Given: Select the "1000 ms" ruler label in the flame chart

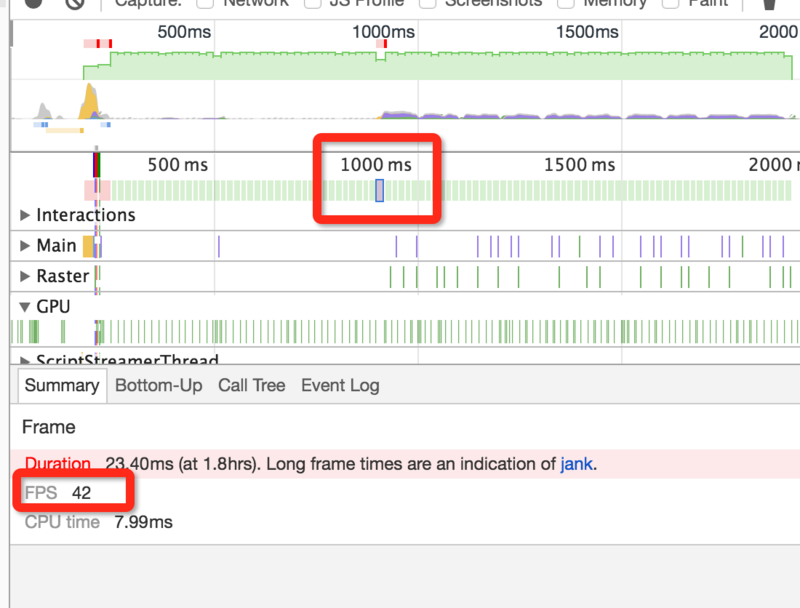Looking at the screenshot, I should [x=376, y=165].
